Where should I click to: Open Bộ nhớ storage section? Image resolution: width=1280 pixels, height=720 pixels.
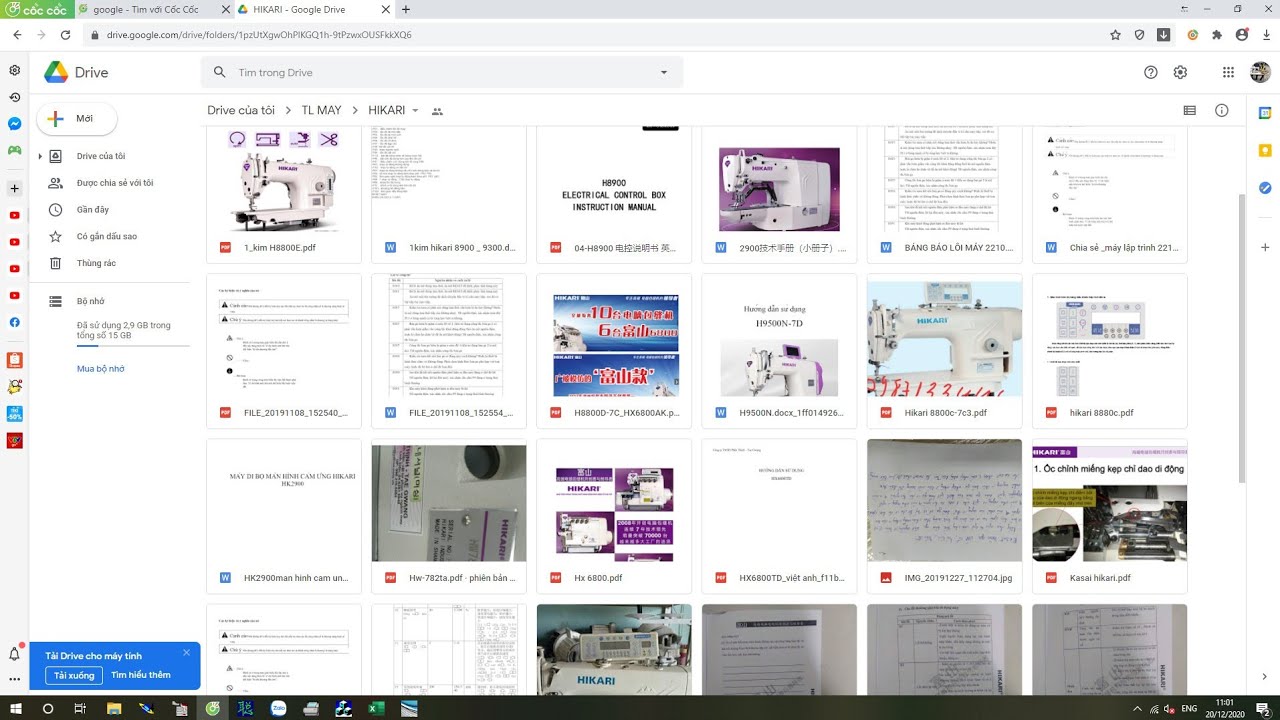tap(77, 301)
